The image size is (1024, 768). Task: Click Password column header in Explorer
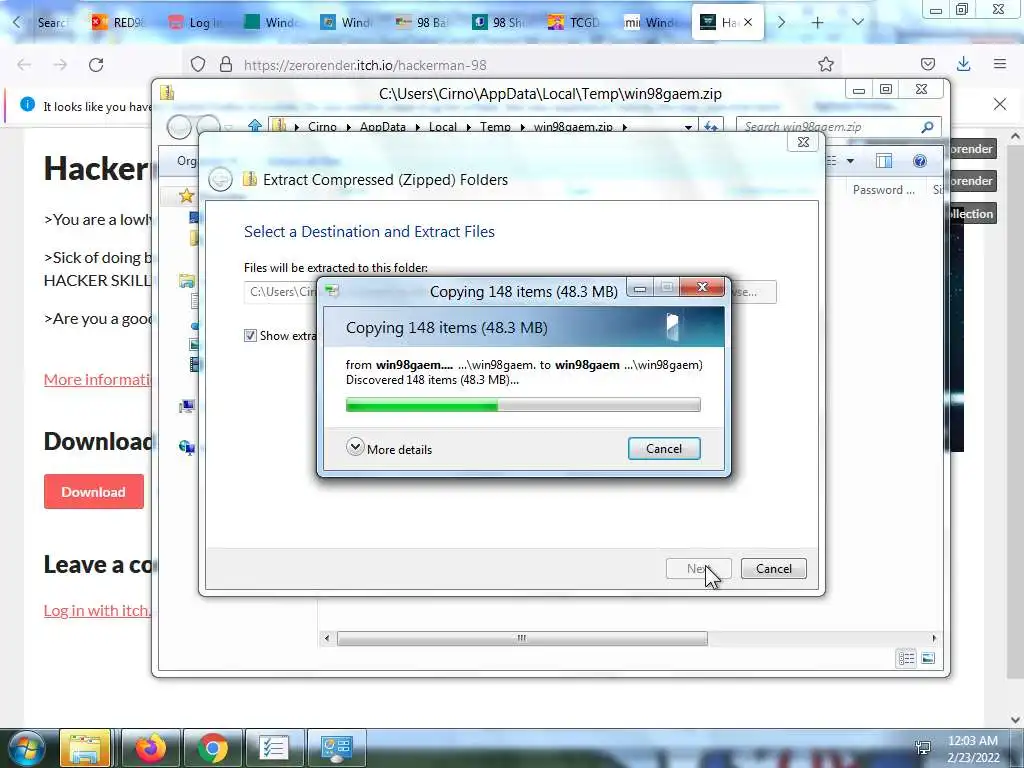click(x=884, y=189)
